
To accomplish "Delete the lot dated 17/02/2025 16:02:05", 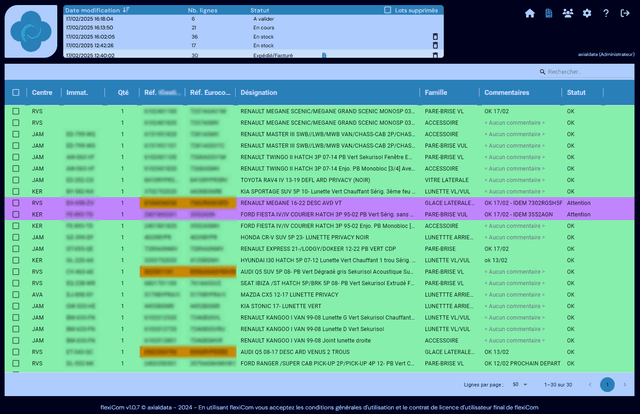I will [435, 37].
